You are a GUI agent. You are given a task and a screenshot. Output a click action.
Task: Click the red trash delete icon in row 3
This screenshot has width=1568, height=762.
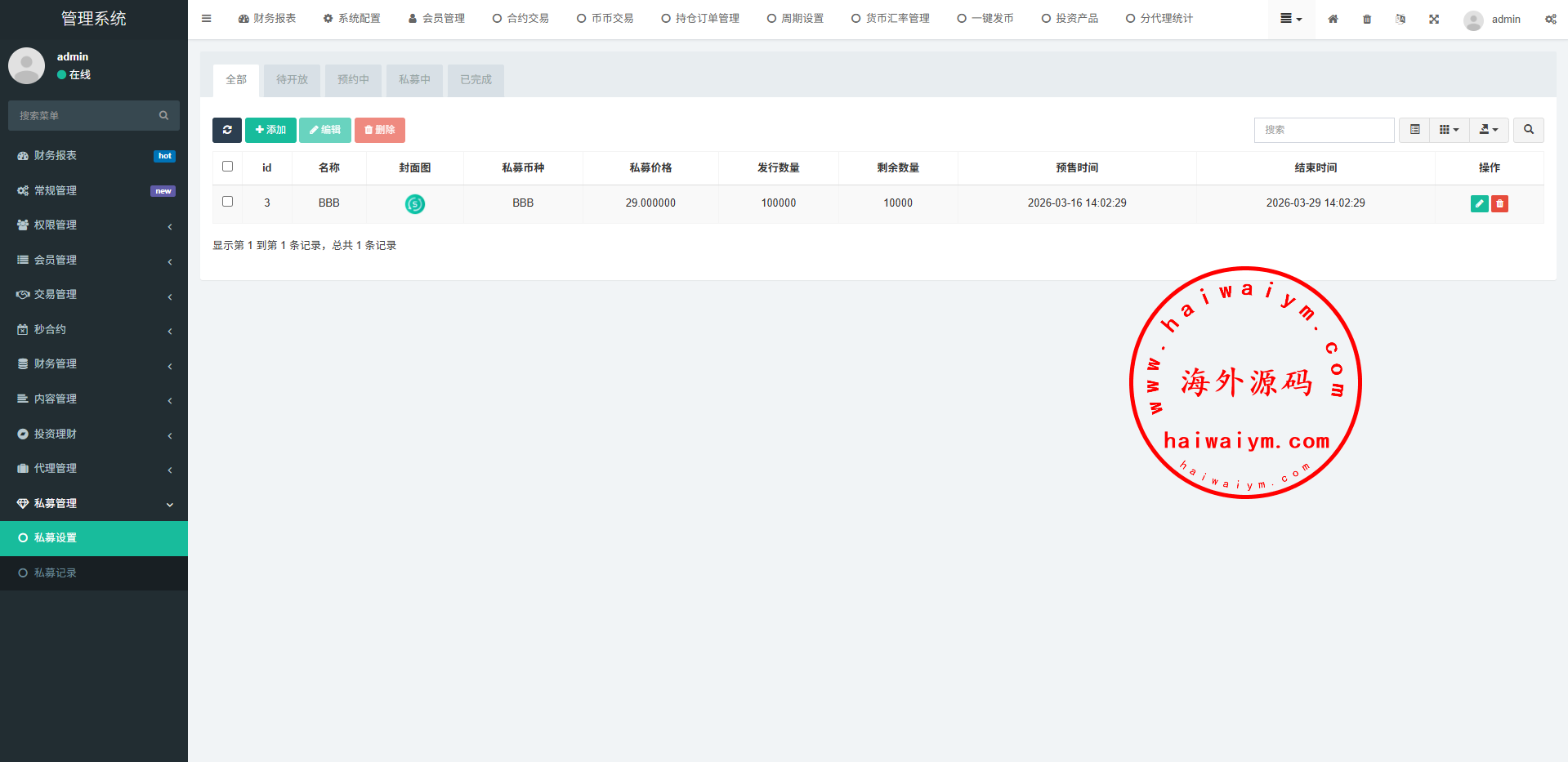click(x=1499, y=203)
